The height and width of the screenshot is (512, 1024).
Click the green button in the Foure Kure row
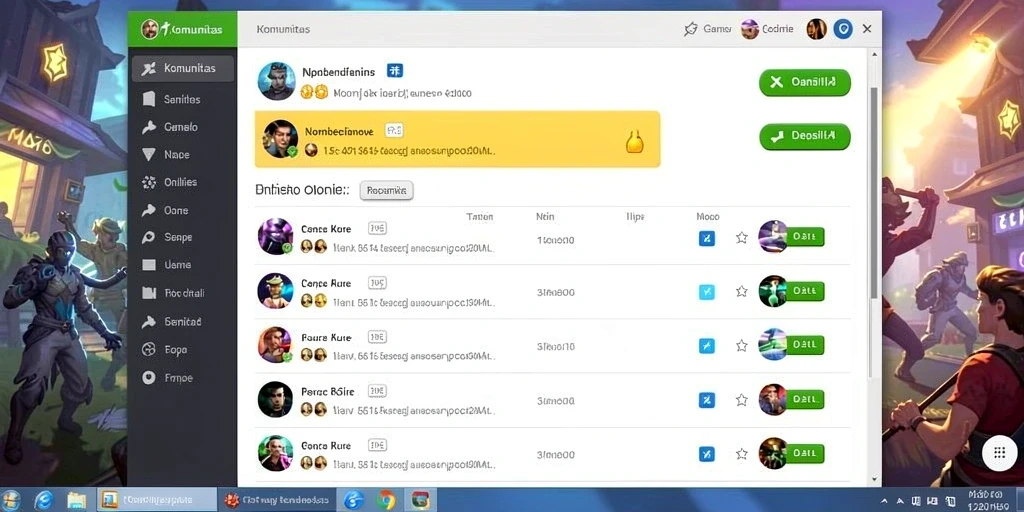coord(805,345)
